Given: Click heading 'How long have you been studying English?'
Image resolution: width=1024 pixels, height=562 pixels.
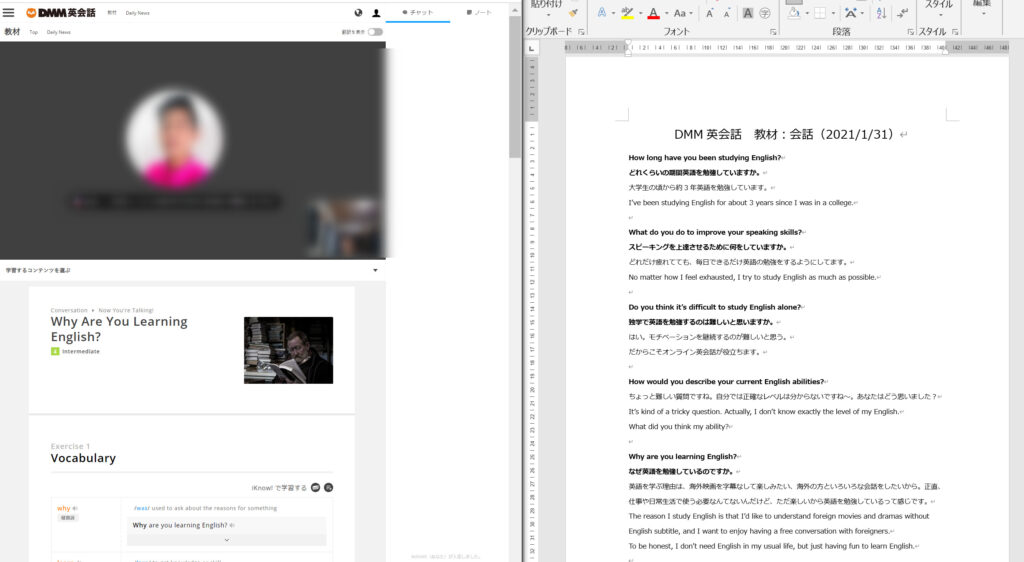Looking at the screenshot, I should [705, 157].
